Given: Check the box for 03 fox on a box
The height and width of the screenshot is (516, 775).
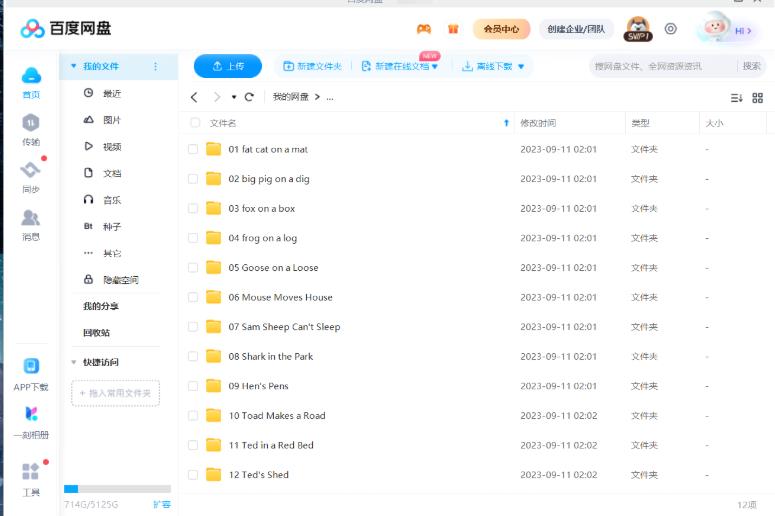Looking at the screenshot, I should click(193, 209).
